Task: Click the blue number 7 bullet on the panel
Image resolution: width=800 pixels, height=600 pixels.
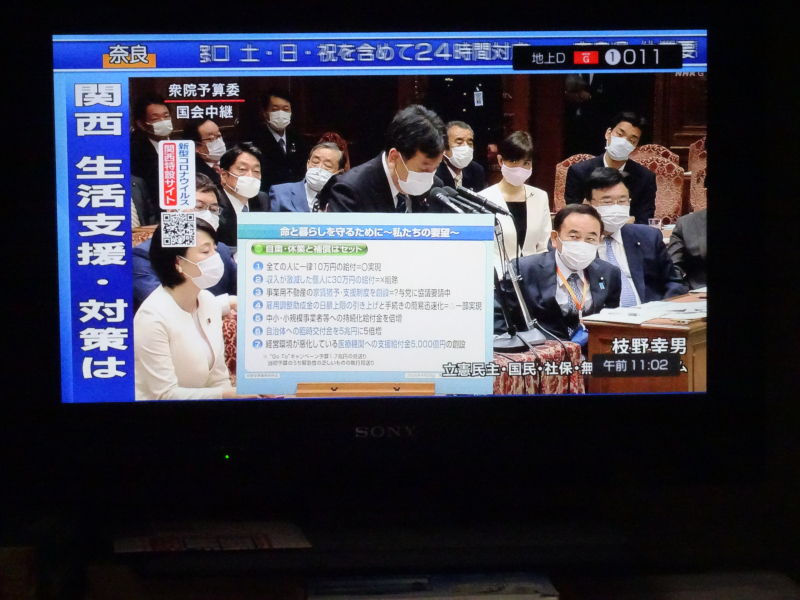Action: point(258,344)
